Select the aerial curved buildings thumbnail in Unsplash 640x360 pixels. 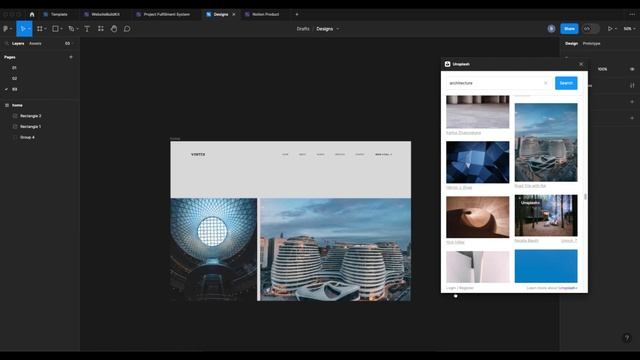tap(546, 142)
